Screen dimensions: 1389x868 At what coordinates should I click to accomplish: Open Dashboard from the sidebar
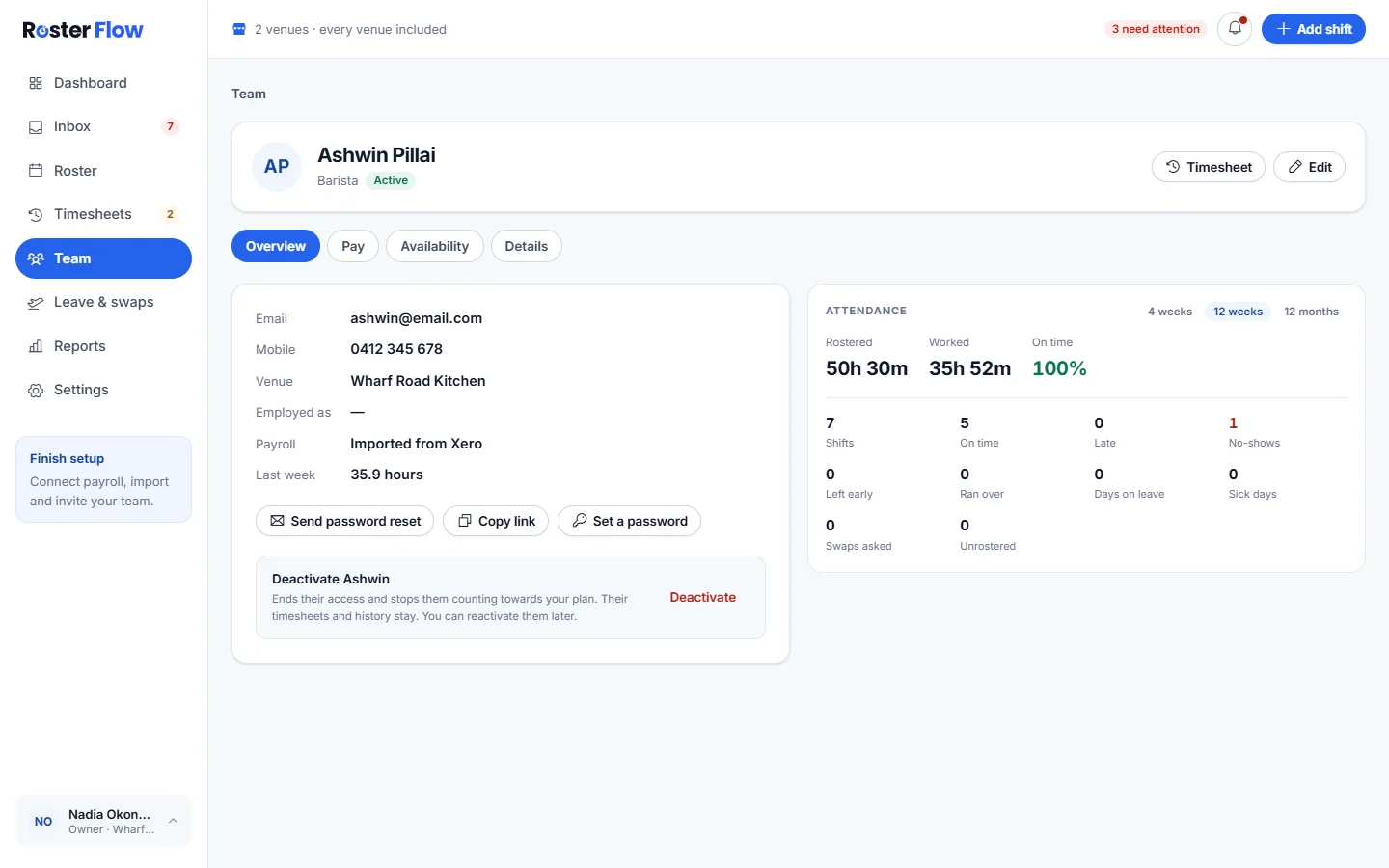pos(103,83)
